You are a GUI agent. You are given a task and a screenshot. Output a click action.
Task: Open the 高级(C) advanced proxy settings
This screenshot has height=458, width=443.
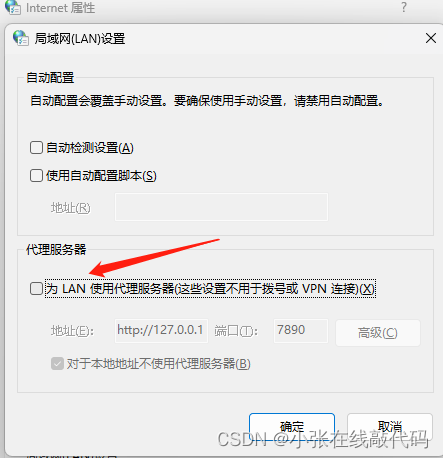[378, 333]
